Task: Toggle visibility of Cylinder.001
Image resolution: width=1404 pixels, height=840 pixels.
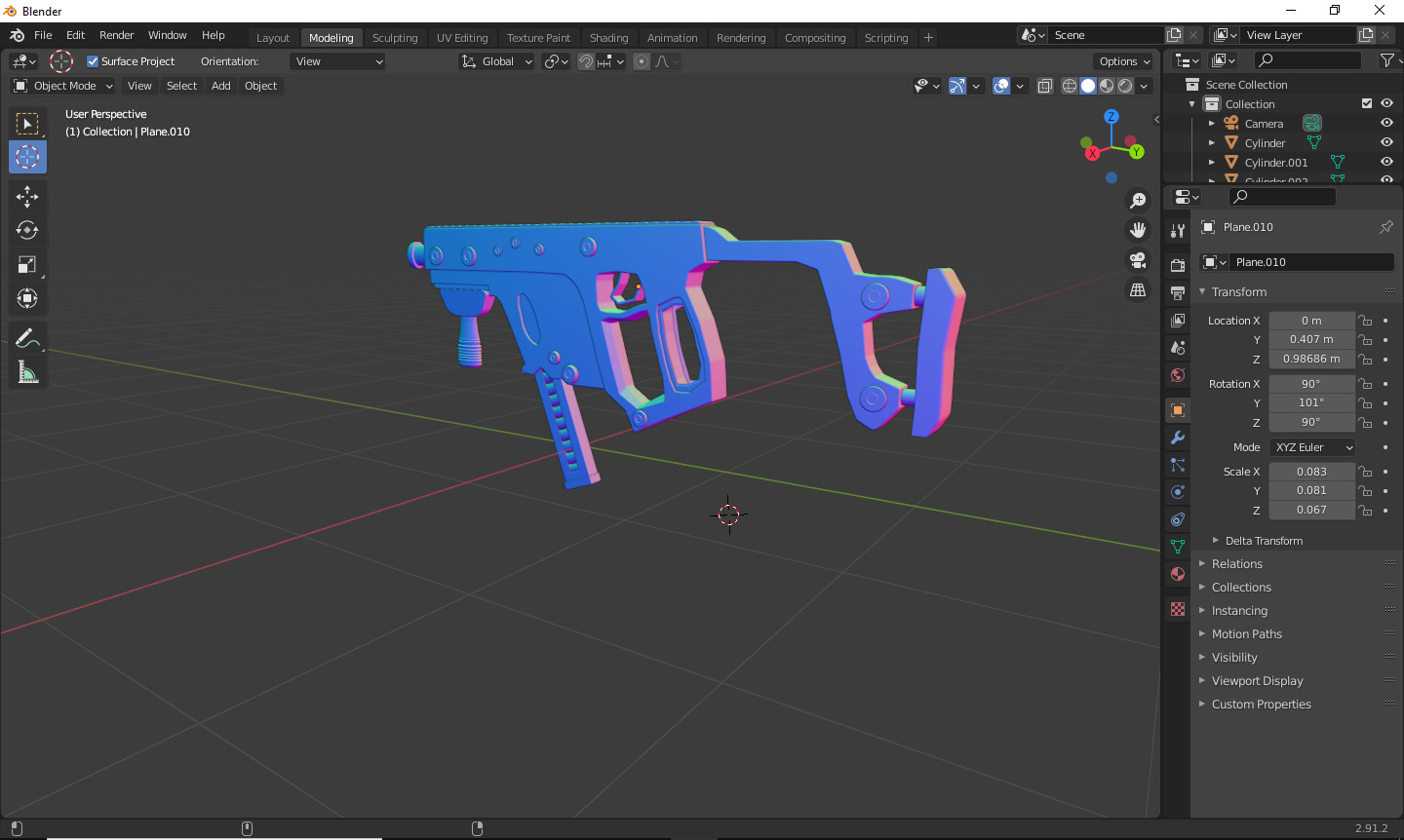Action: pos(1386,162)
